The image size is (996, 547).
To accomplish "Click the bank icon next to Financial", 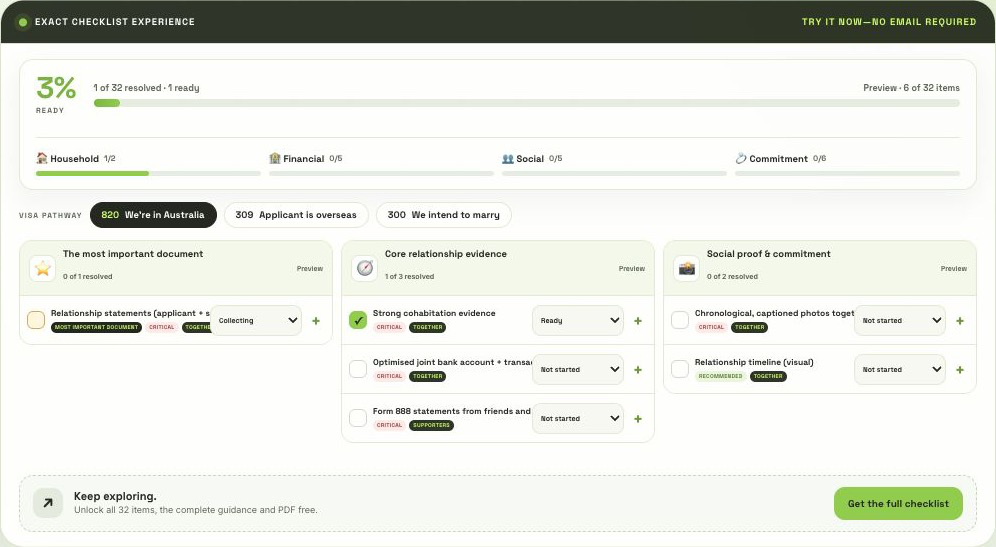I will [274, 158].
